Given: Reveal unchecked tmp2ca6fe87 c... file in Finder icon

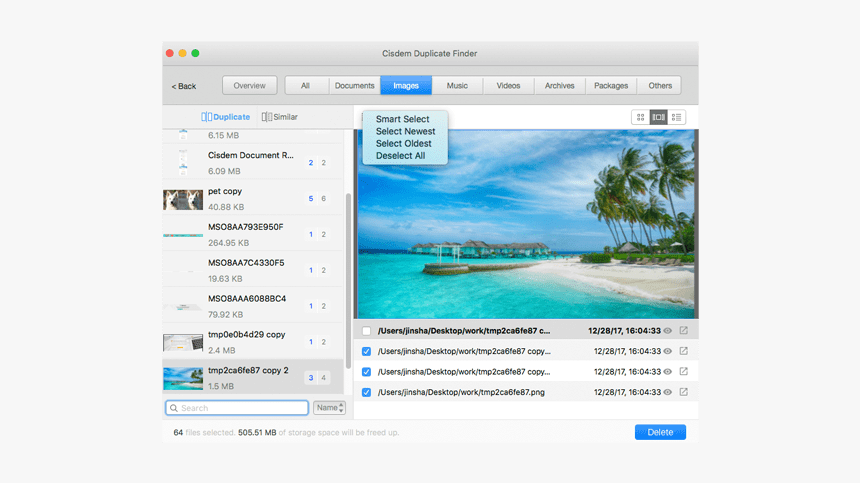Looking at the screenshot, I should [x=683, y=330].
